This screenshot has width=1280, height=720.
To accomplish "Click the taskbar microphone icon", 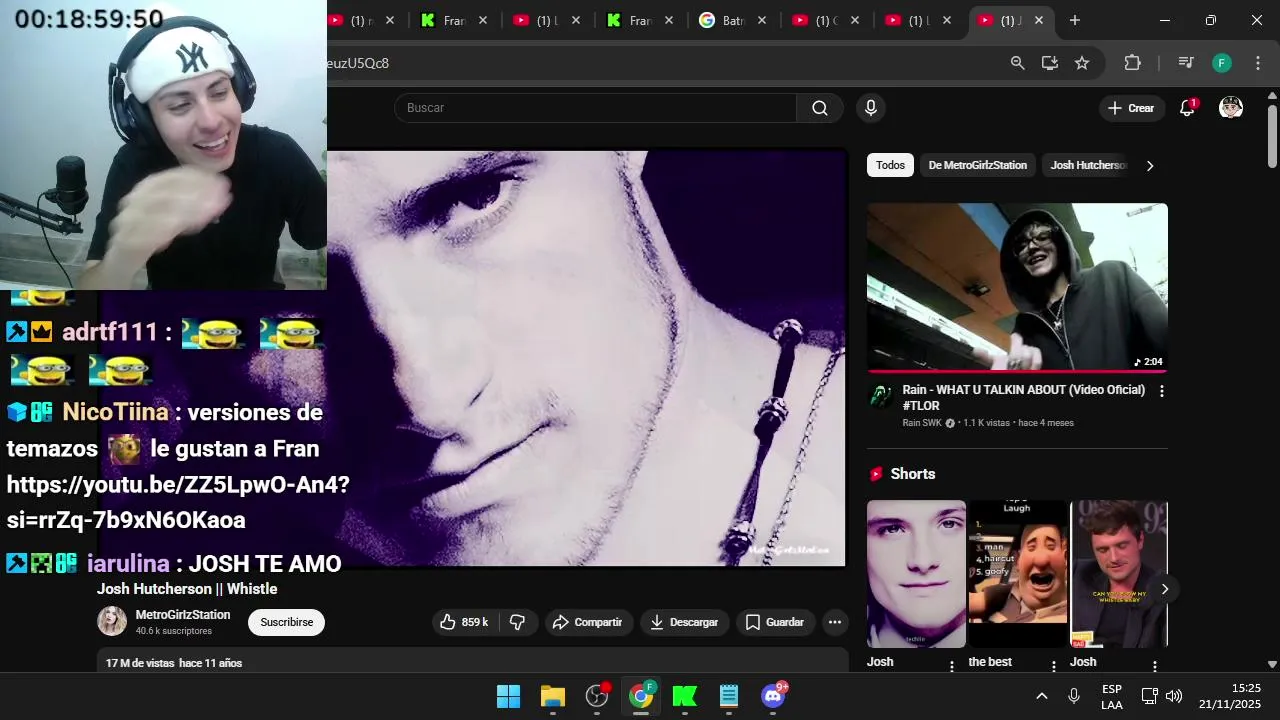I will tap(1074, 696).
